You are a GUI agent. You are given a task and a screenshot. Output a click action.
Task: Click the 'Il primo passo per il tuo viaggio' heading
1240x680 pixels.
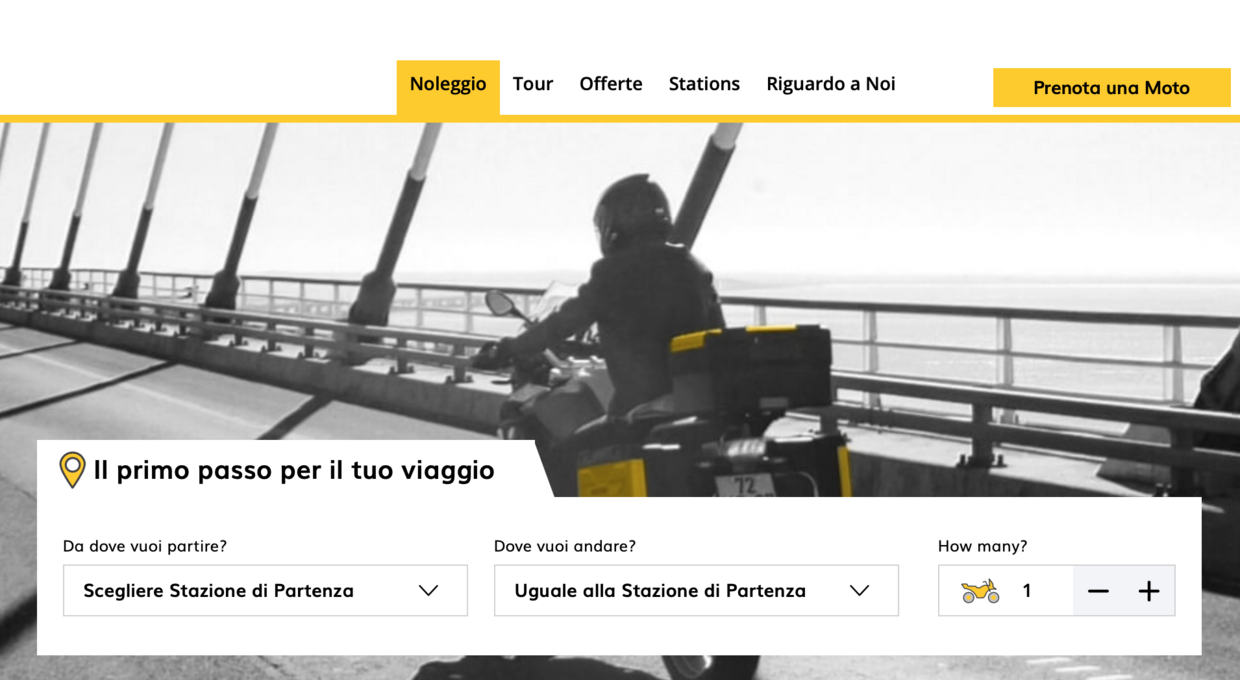[x=294, y=470]
